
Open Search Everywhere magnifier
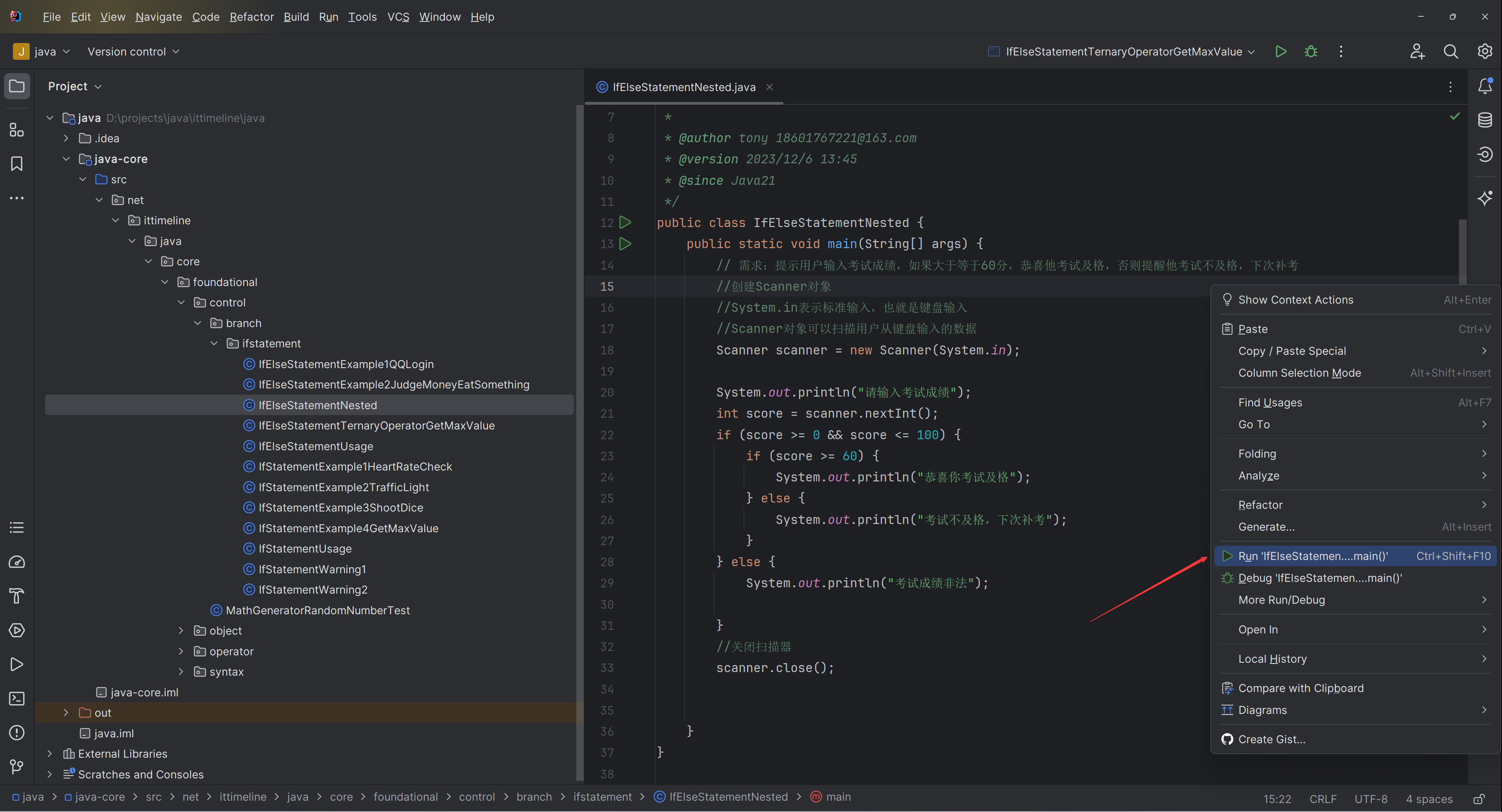pos(1451,51)
